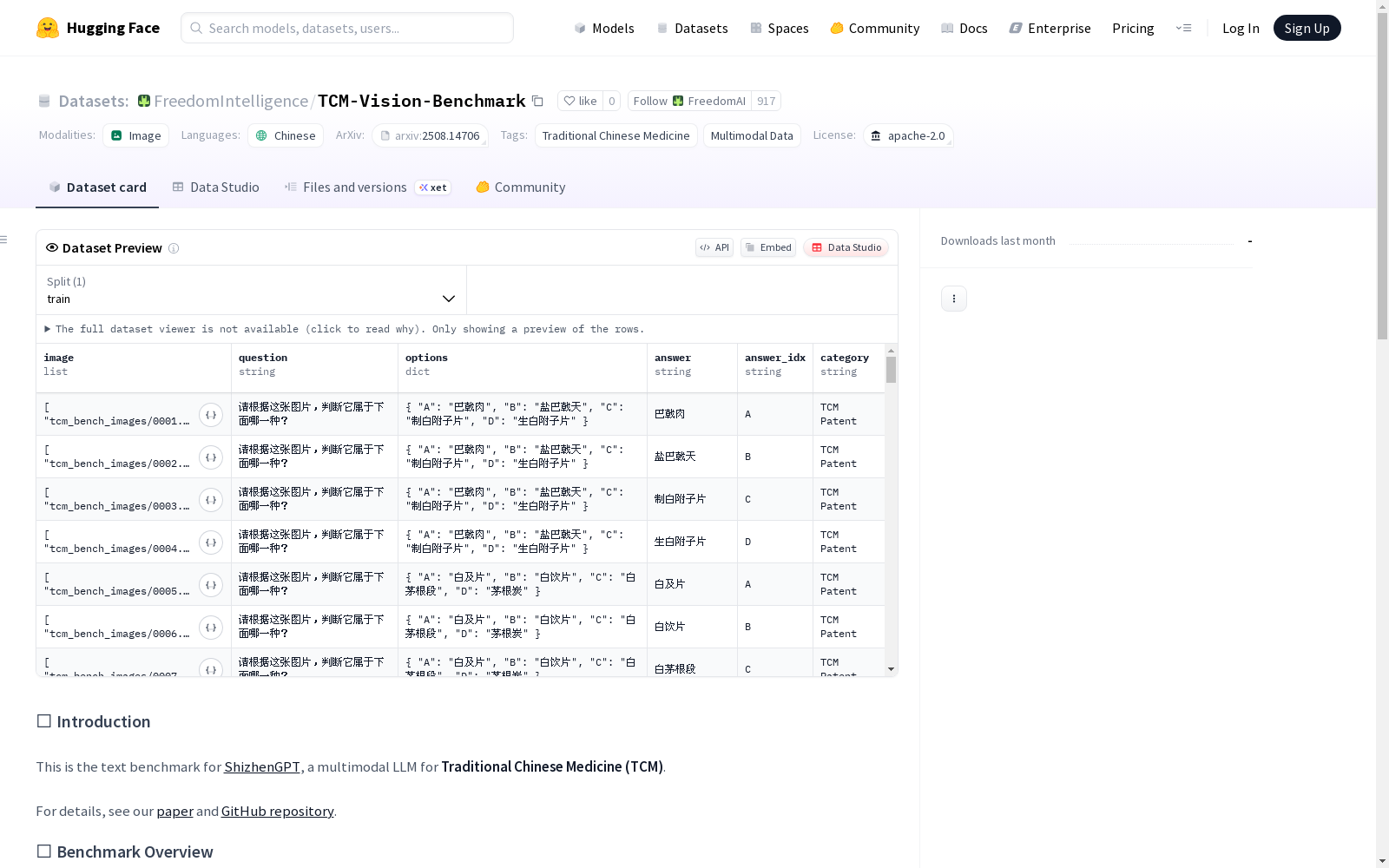Open the dataset preview info icon

point(174,248)
